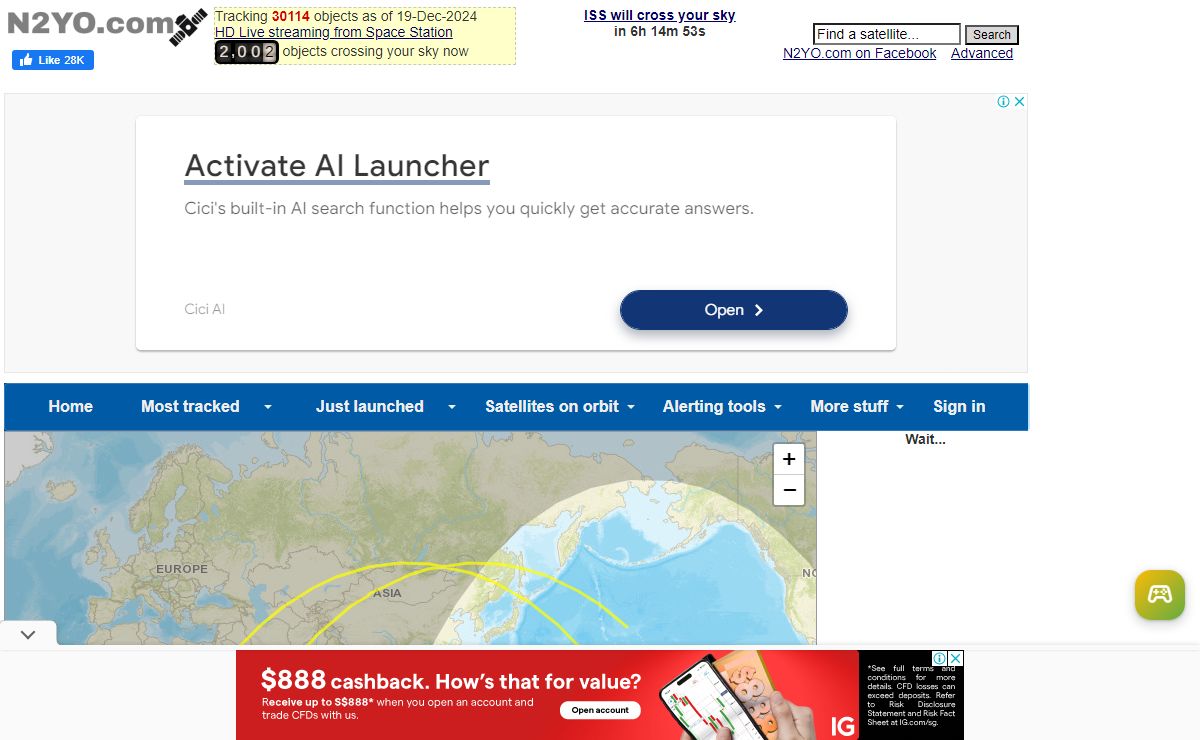
Task: Open the Alerting tools menu
Action: [714, 406]
